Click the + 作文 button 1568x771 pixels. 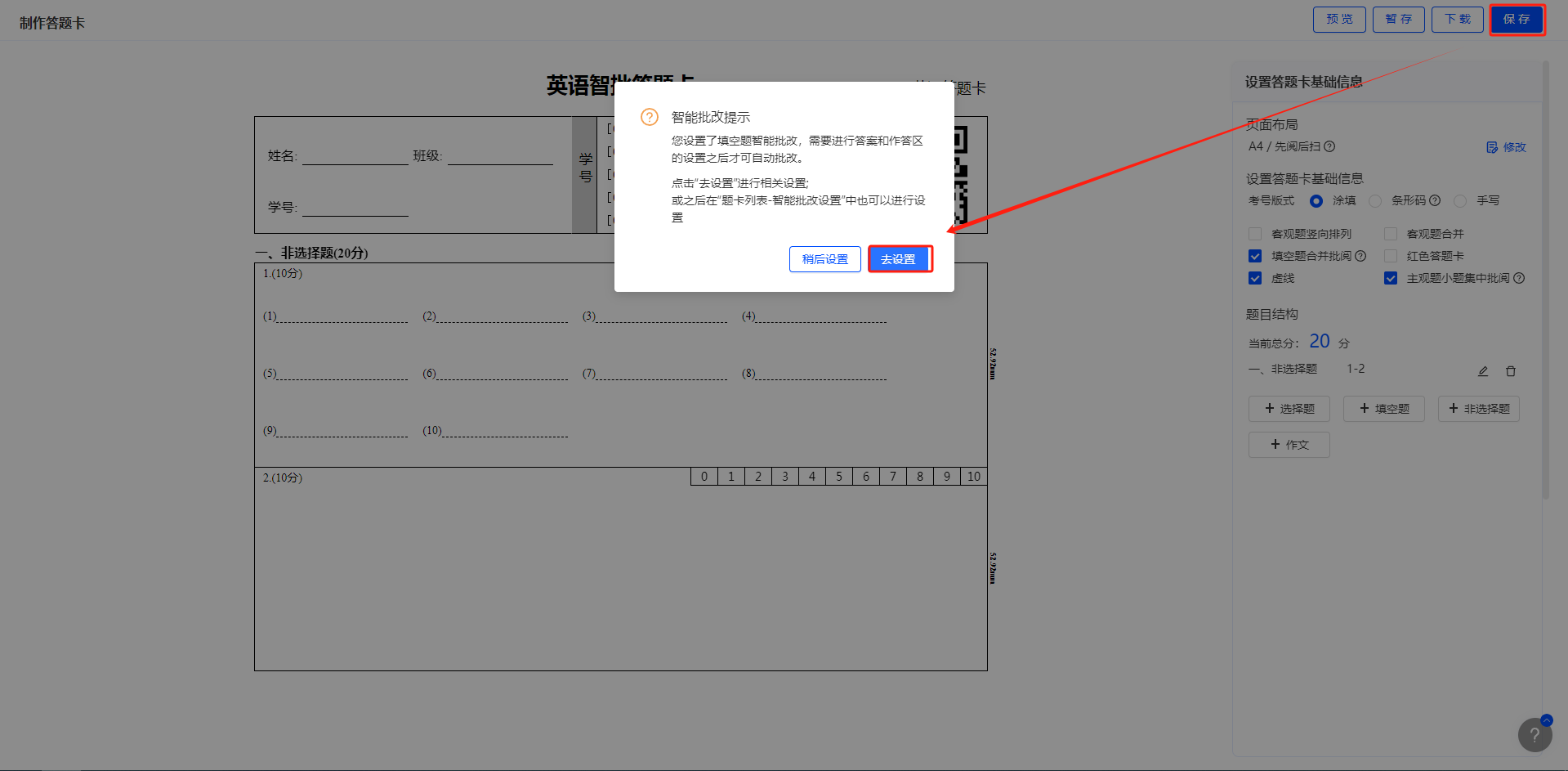coord(1289,445)
